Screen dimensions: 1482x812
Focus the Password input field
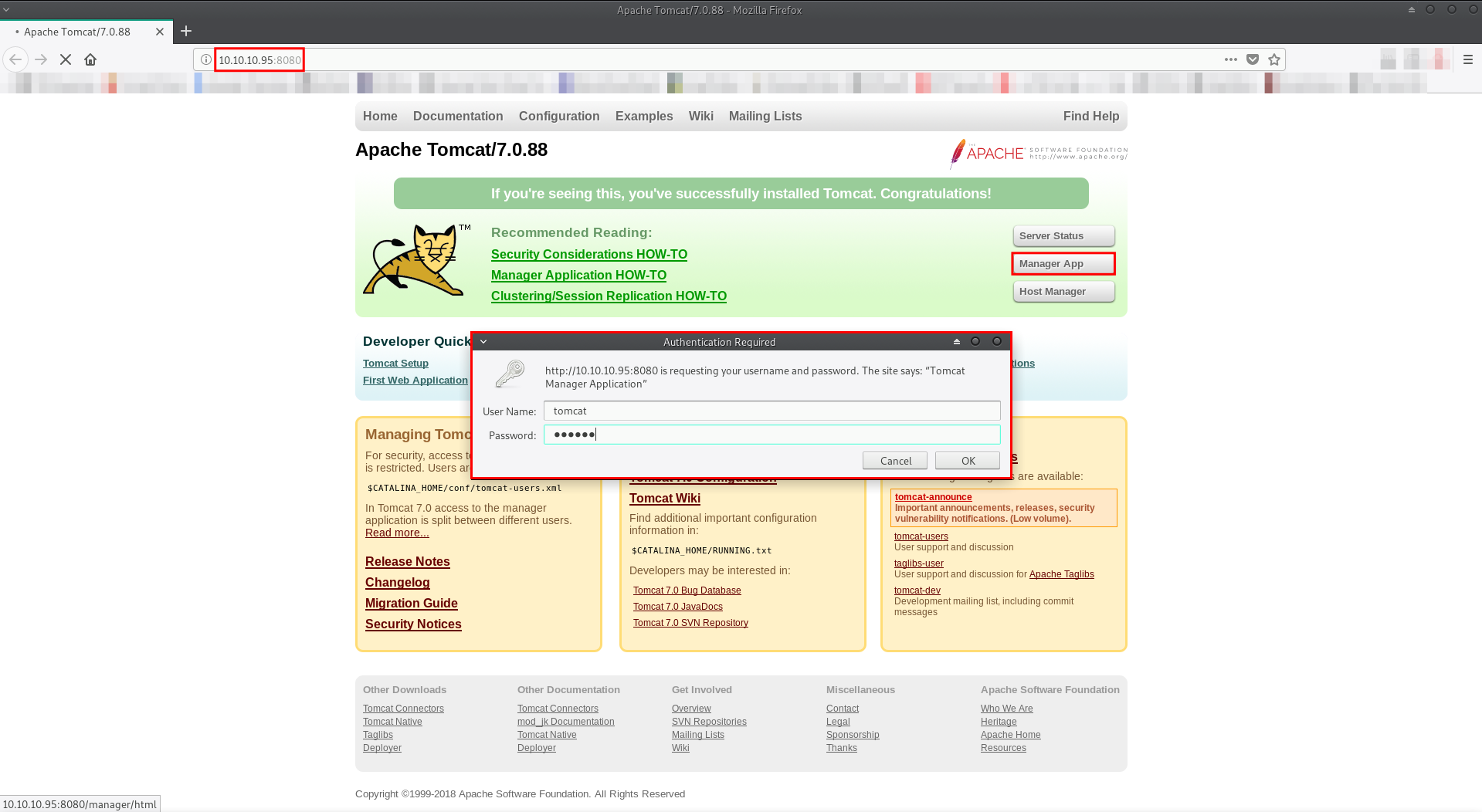(x=772, y=435)
